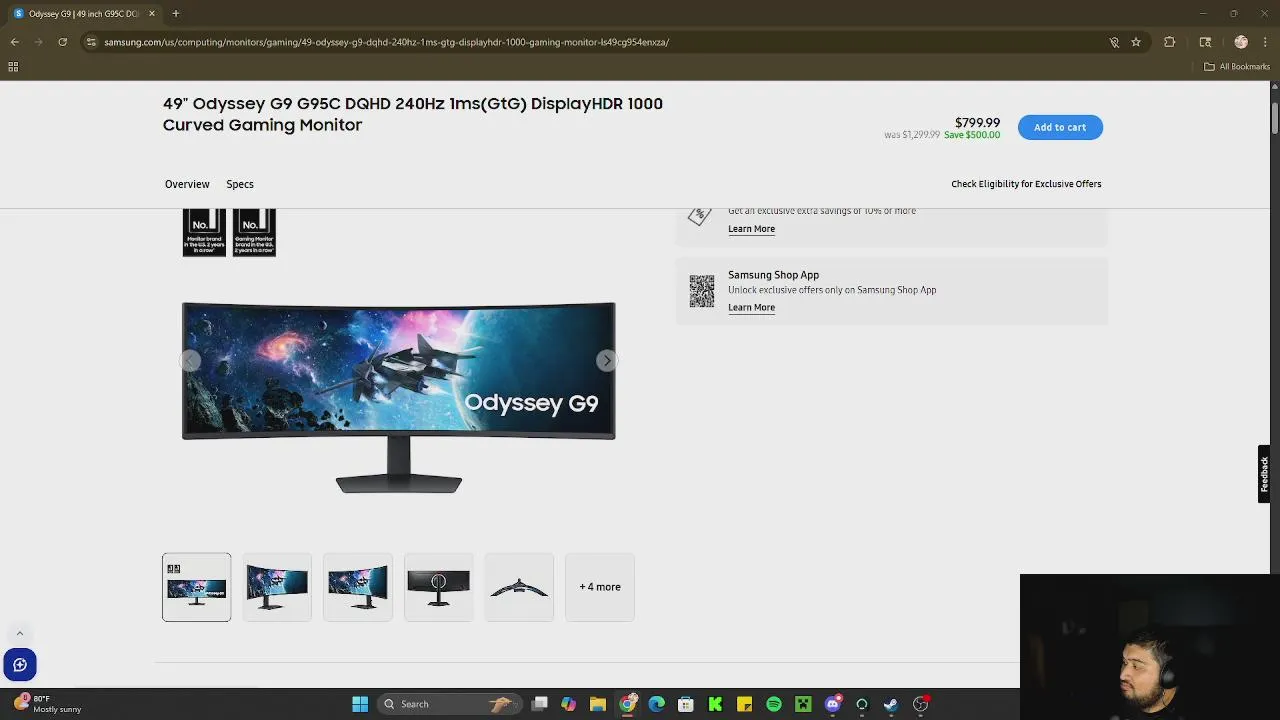Click the main Odyssey G9 product image
Viewport: 1280px width, 720px height.
point(398,397)
